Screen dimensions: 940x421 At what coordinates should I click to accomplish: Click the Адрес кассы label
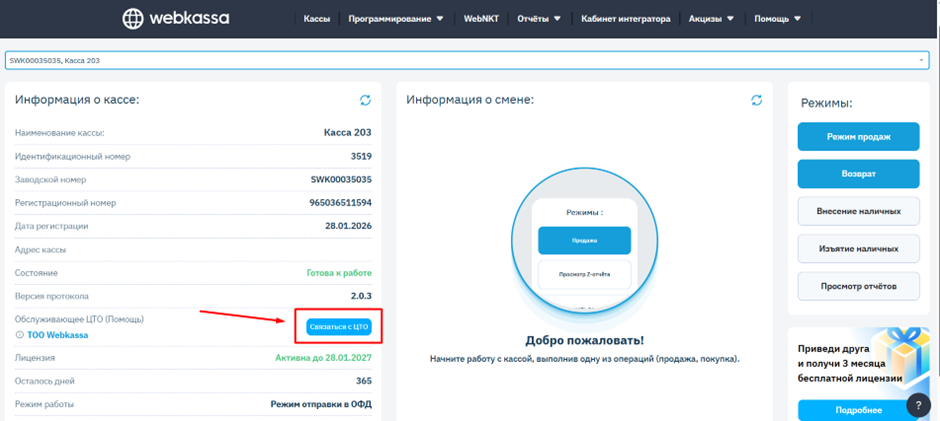(x=41, y=249)
